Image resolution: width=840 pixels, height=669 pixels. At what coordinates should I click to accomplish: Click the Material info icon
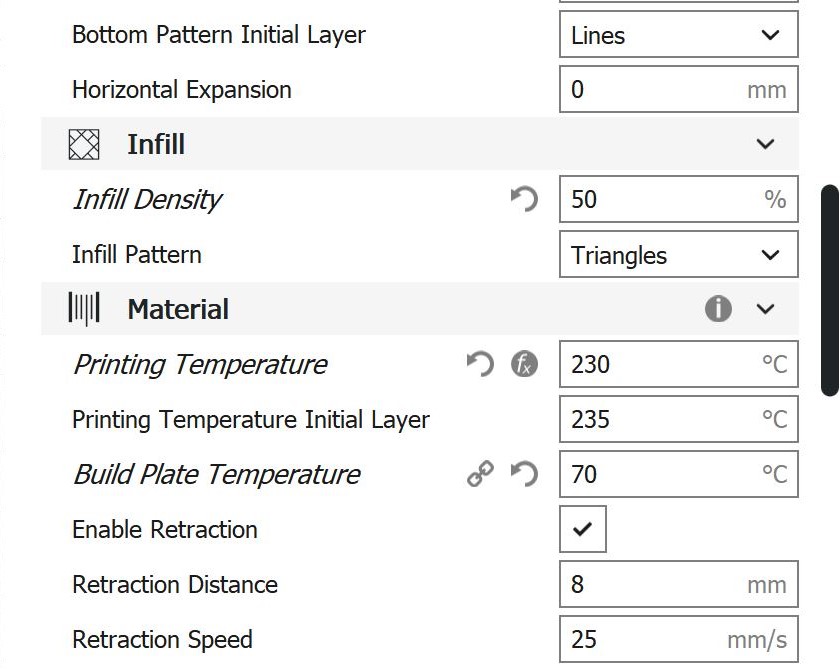pyautogui.click(x=718, y=309)
